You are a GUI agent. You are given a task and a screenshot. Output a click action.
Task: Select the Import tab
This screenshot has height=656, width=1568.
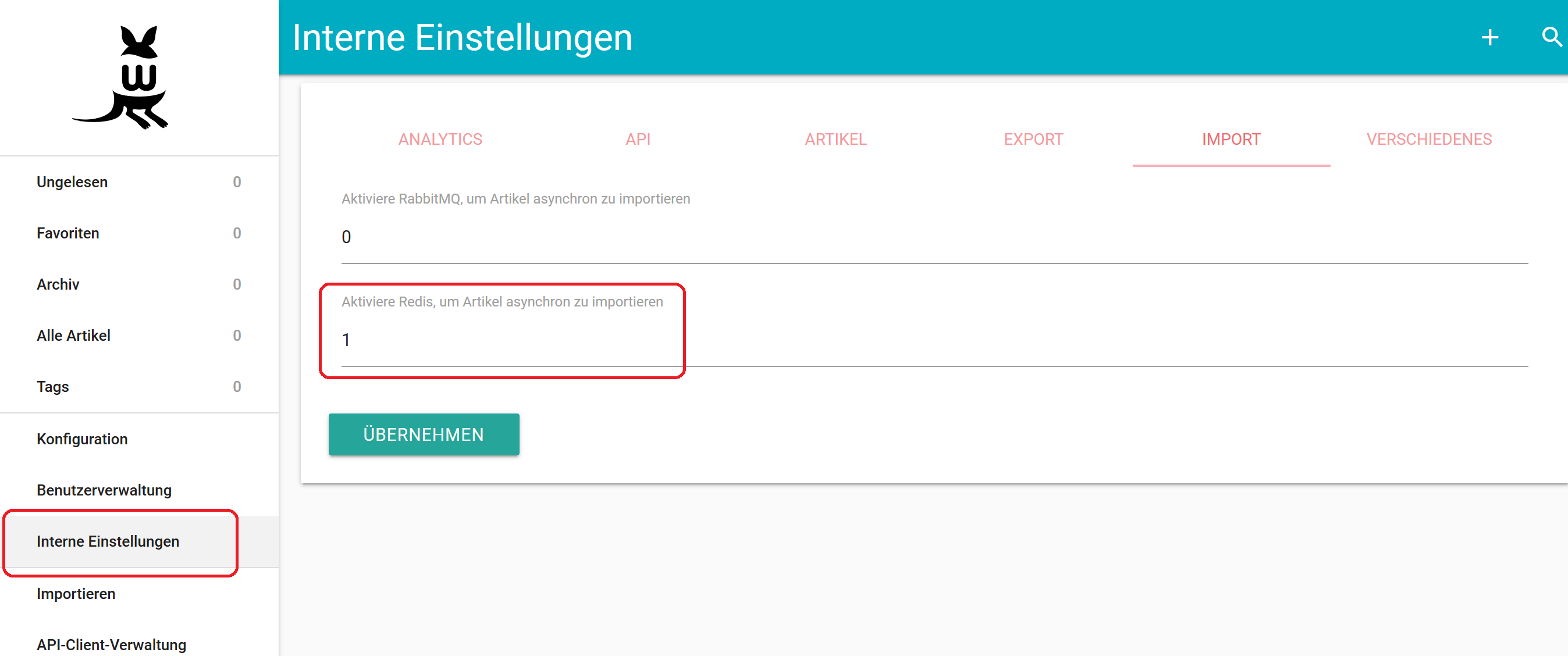pyautogui.click(x=1231, y=140)
